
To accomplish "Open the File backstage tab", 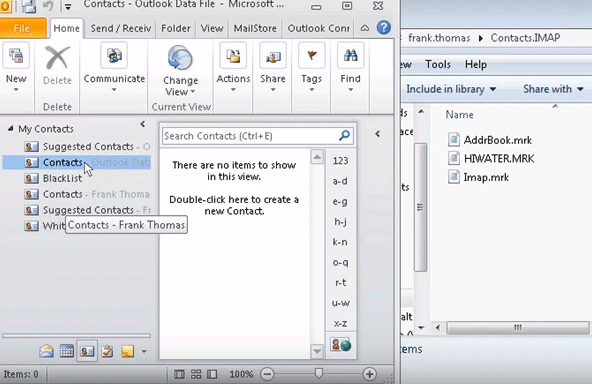I will click(x=23, y=28).
